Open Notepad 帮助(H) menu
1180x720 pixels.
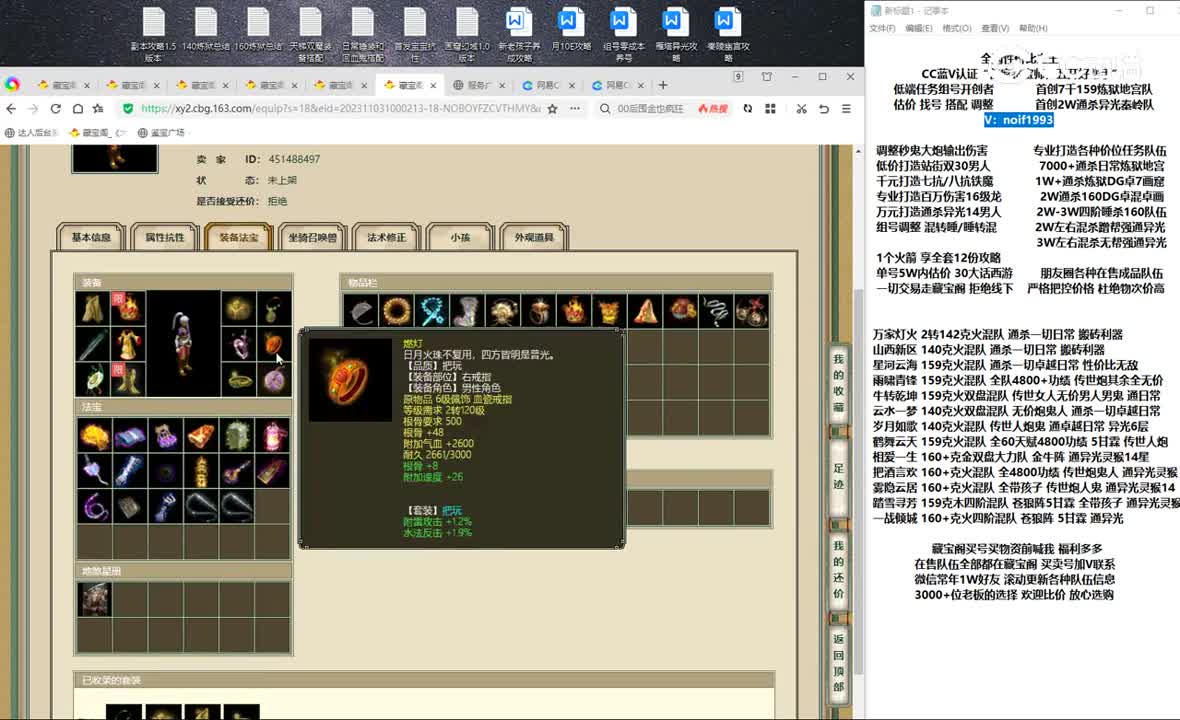coord(1032,29)
